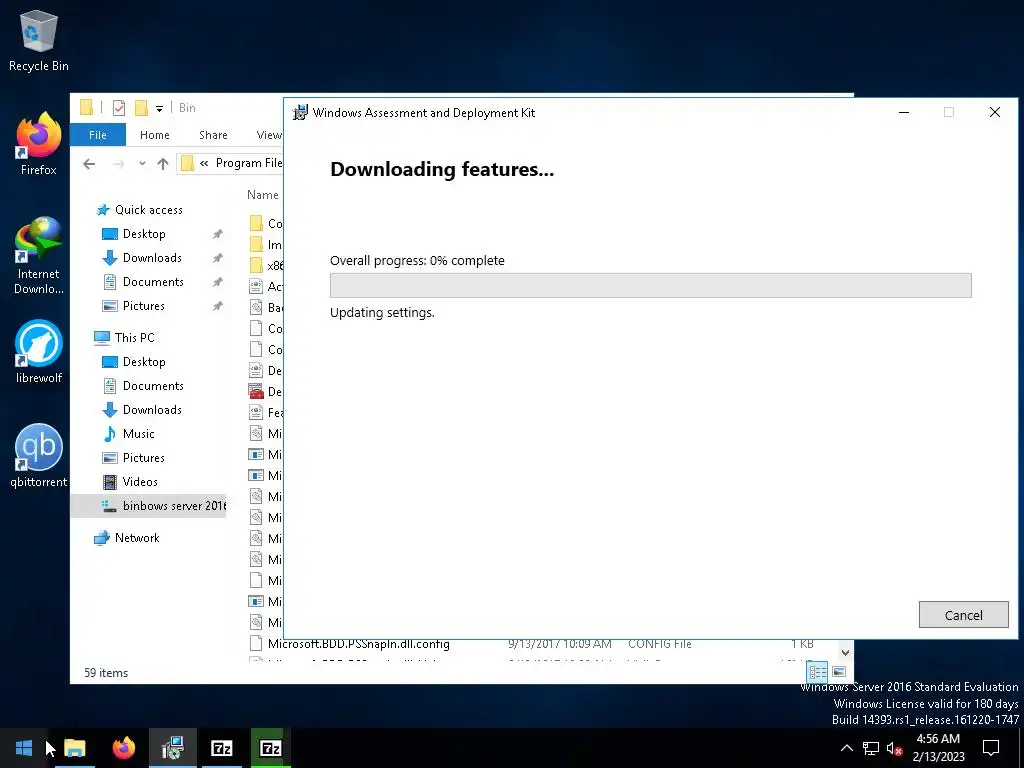Select Network in the navigation pane
Image resolution: width=1024 pixels, height=768 pixels.
pyautogui.click(x=136, y=538)
